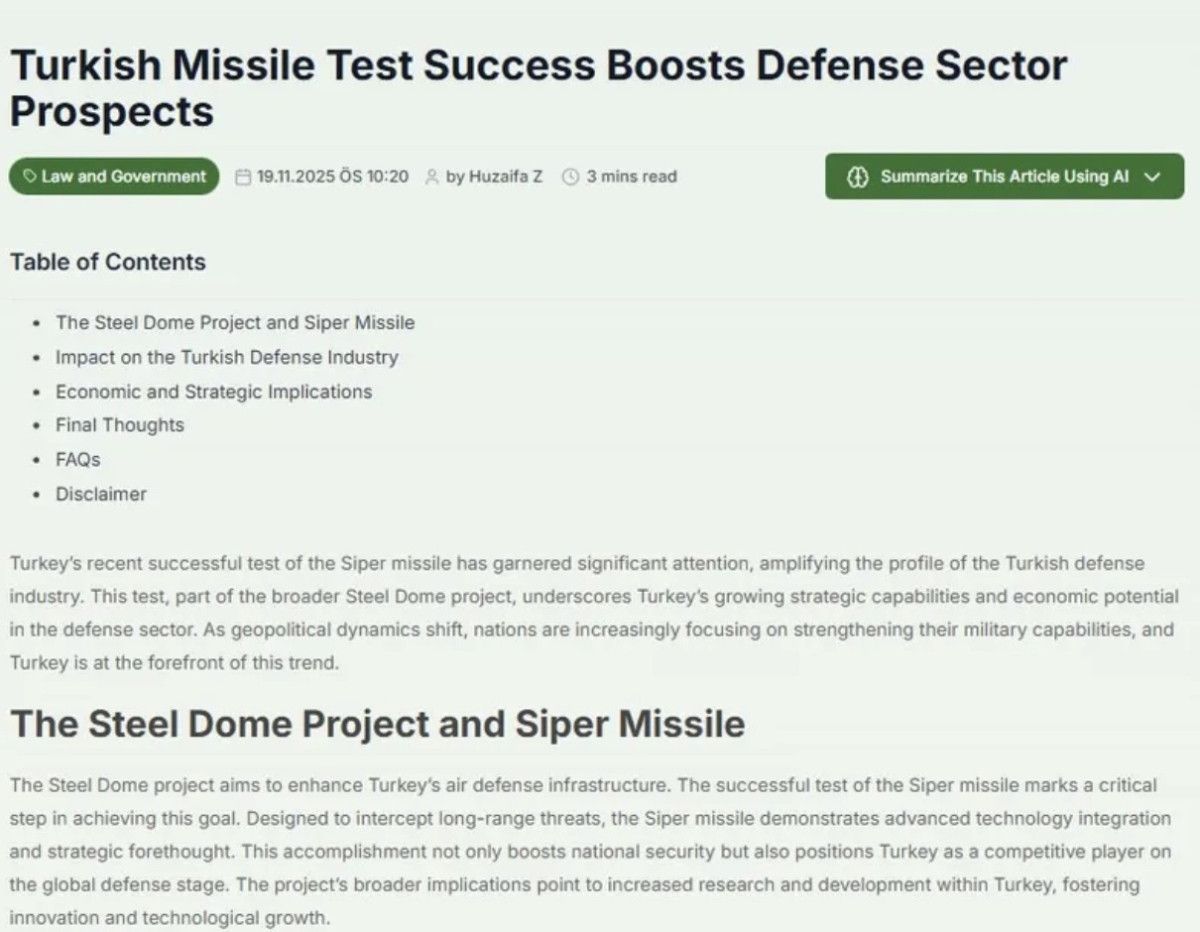
Task: Select the FAQs contents link
Action: tap(78, 459)
